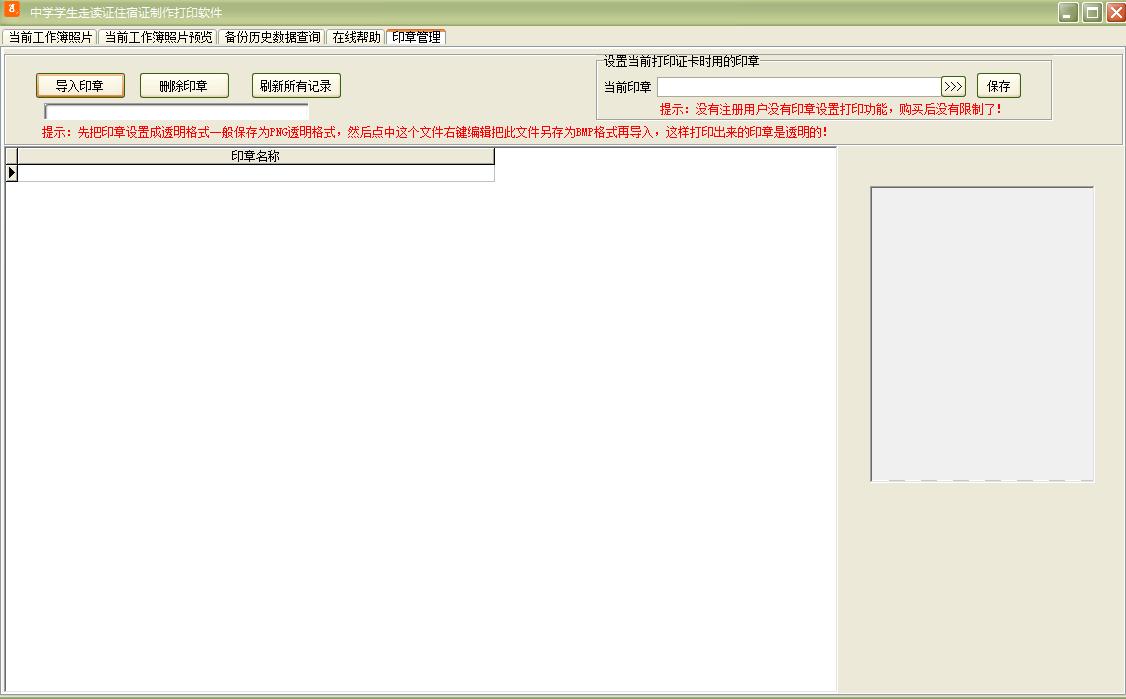This screenshot has width=1126, height=699.
Task: Save the current seal with 保存 button
Action: (998, 86)
